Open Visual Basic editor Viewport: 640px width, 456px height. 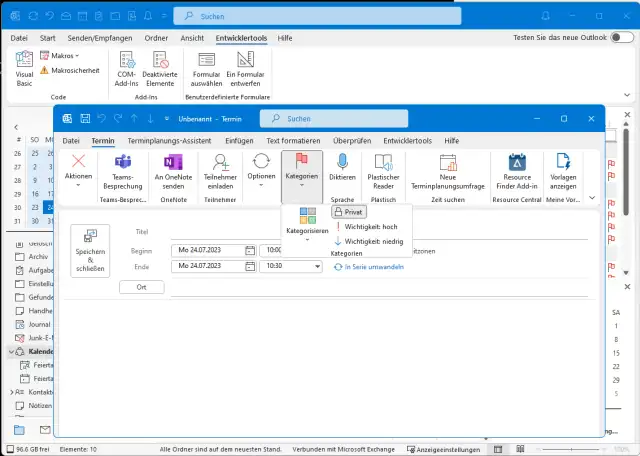click(25, 67)
